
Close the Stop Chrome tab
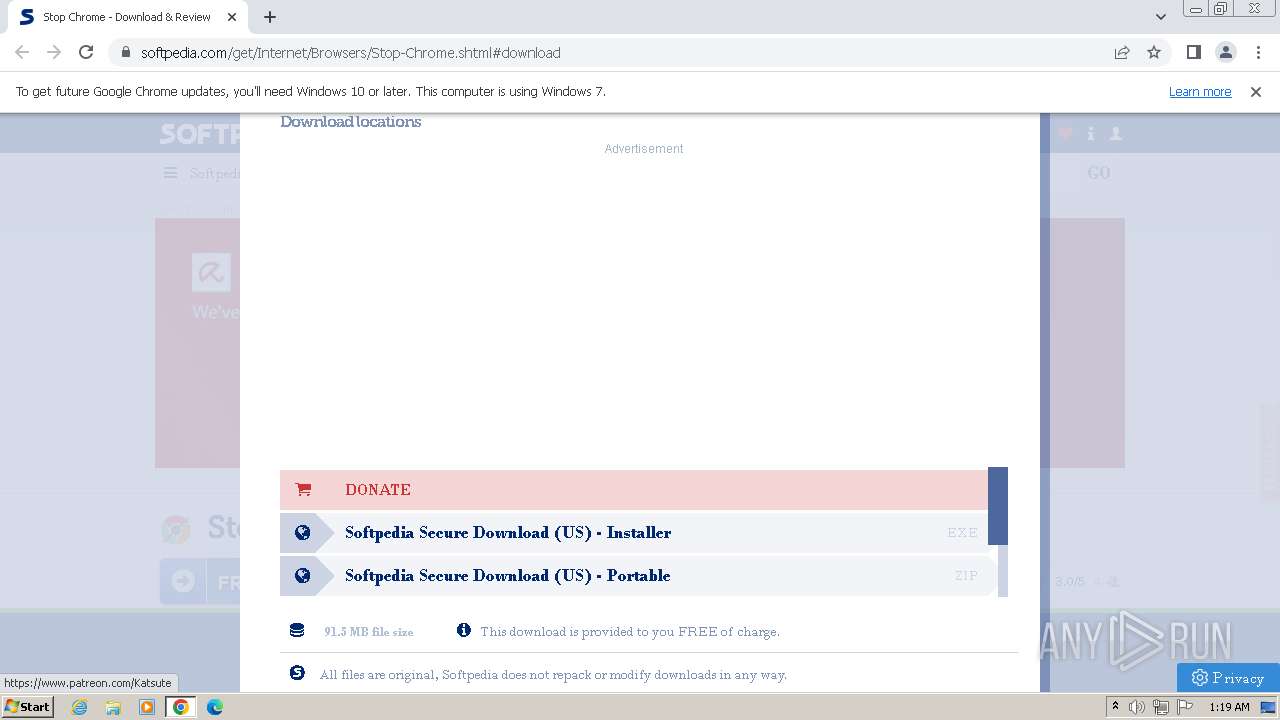click(233, 17)
